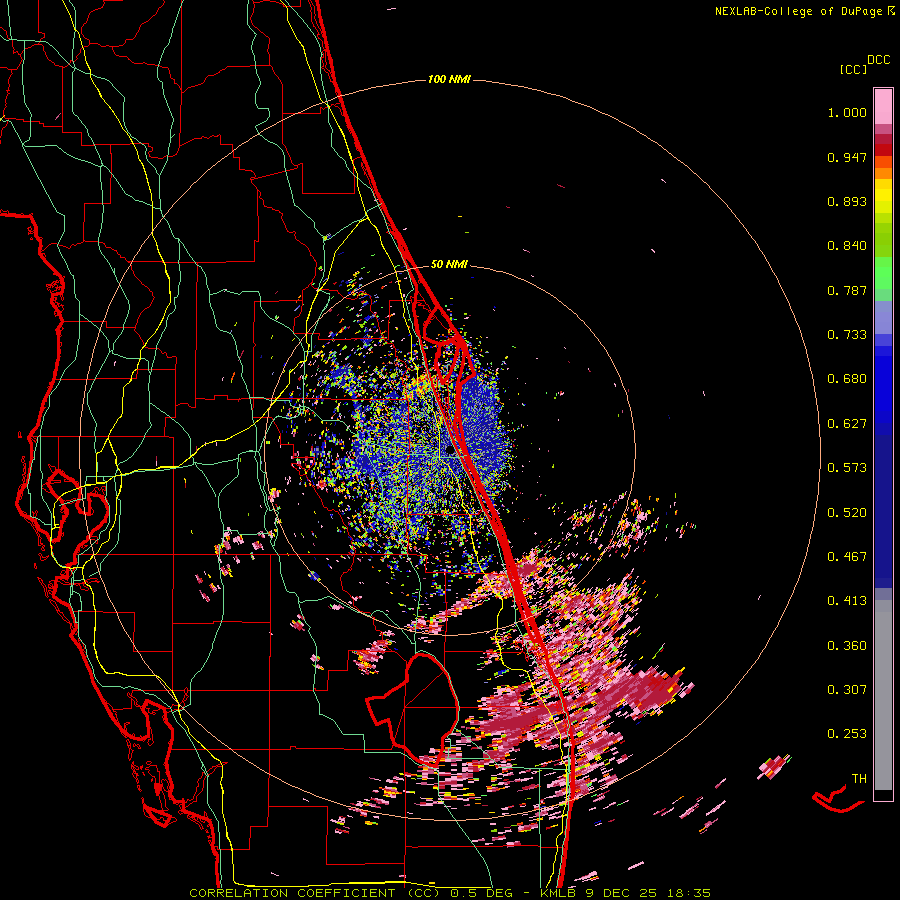Click the pink swatch at color bar top
This screenshot has width=900, height=900.
tap(883, 106)
